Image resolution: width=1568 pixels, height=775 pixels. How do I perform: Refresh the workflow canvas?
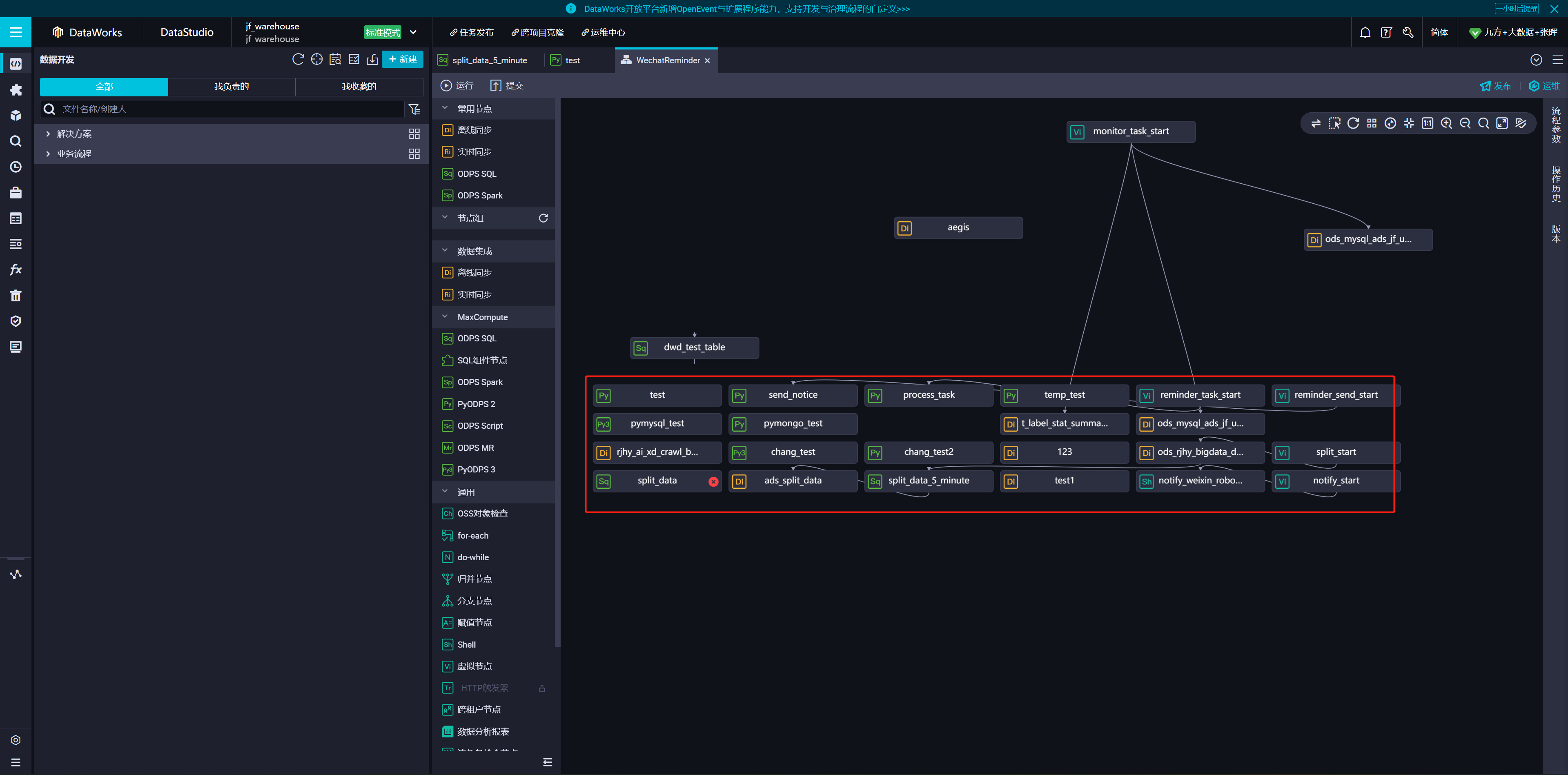pos(1353,123)
